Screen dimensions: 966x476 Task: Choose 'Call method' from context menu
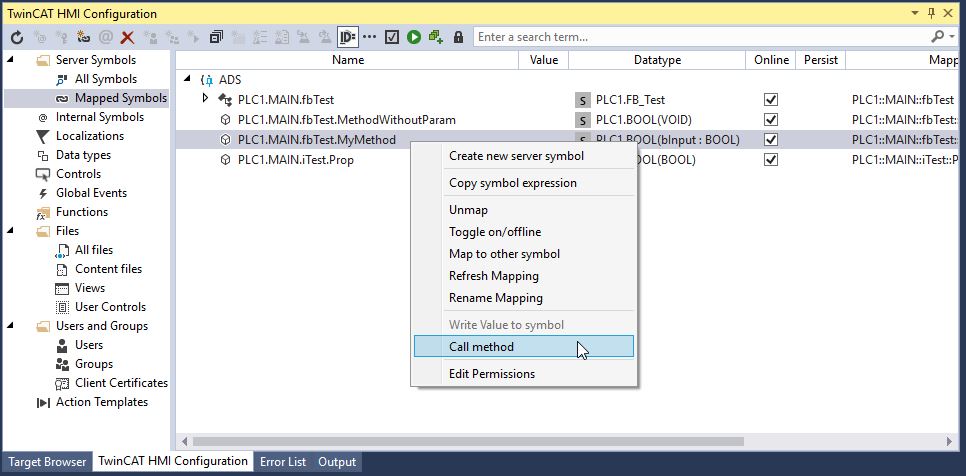coord(524,347)
